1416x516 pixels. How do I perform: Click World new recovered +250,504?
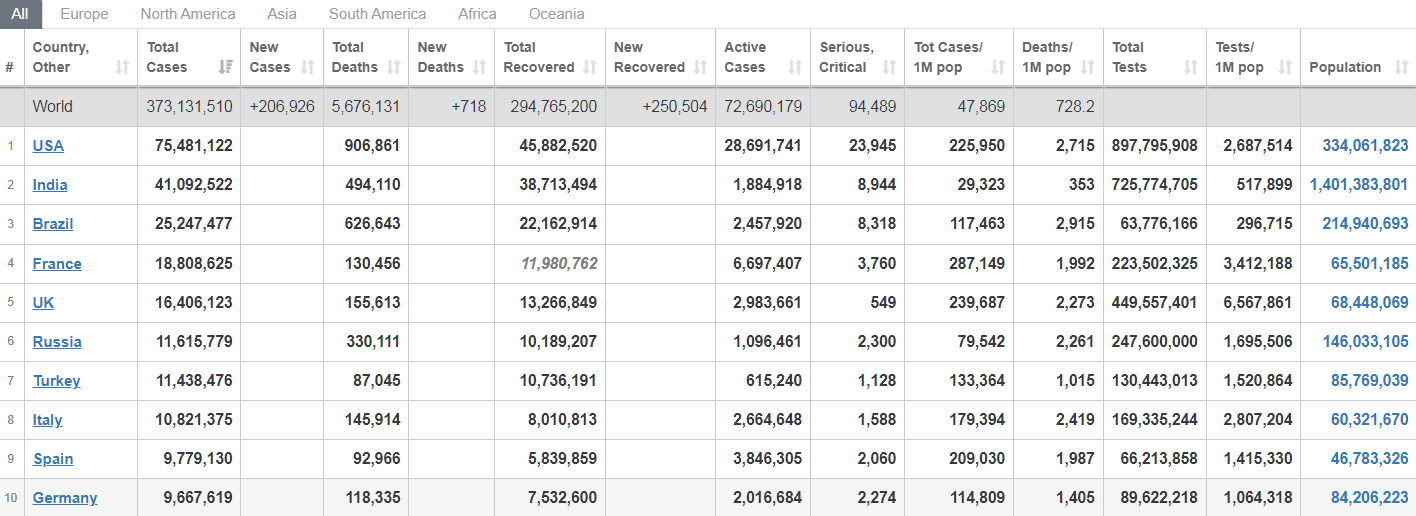675,107
